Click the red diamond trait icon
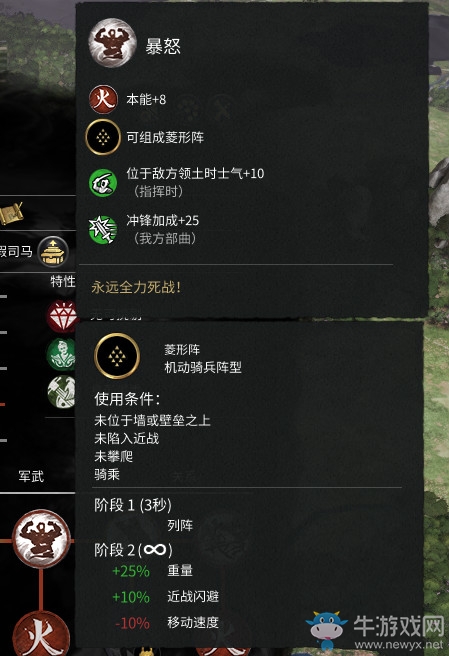 pyautogui.click(x=62, y=316)
